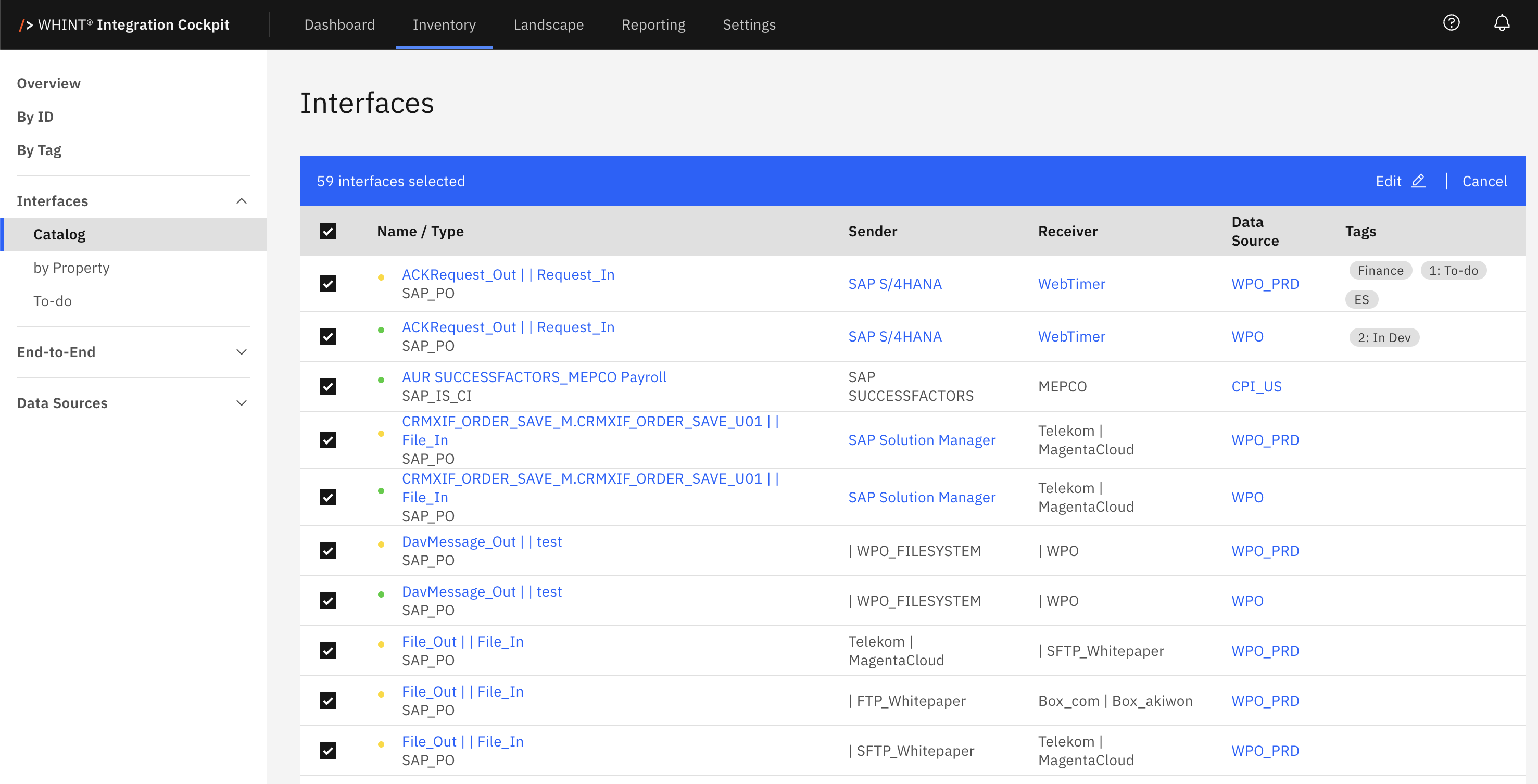Screen dimensions: 1538x784
Task: Click the 1: To-do tag chip
Action: [1453, 271]
